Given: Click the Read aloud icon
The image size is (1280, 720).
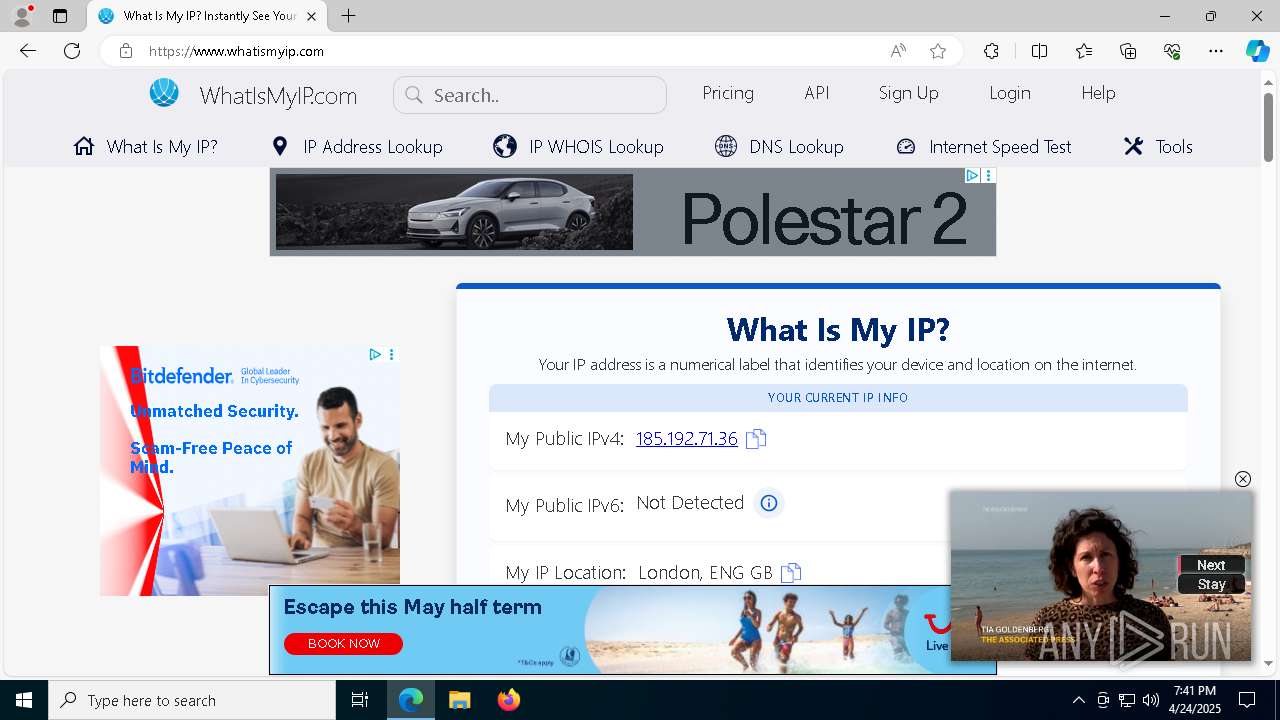Looking at the screenshot, I should [x=898, y=51].
